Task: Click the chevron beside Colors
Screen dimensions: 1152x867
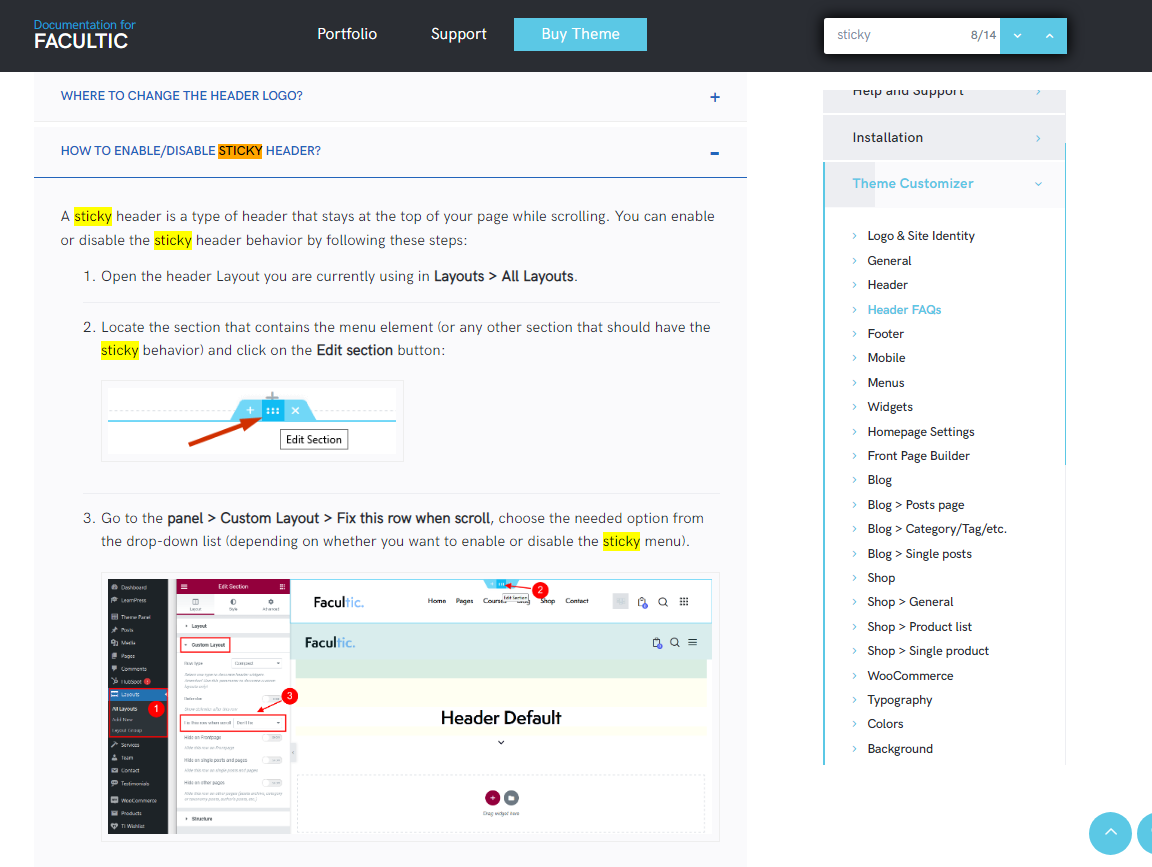Action: [854, 724]
